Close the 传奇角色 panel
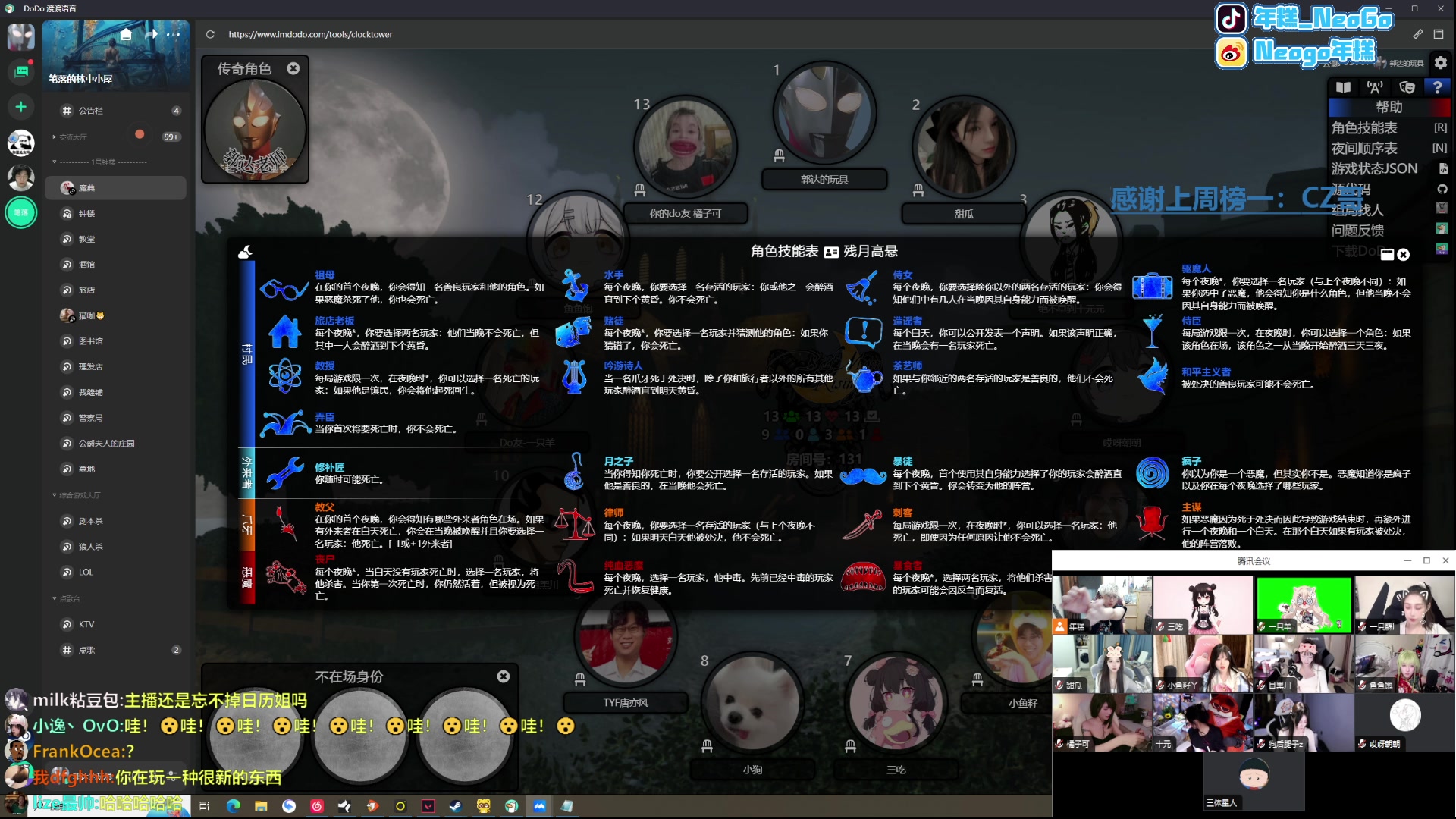The width and height of the screenshot is (1456, 819). (293, 68)
